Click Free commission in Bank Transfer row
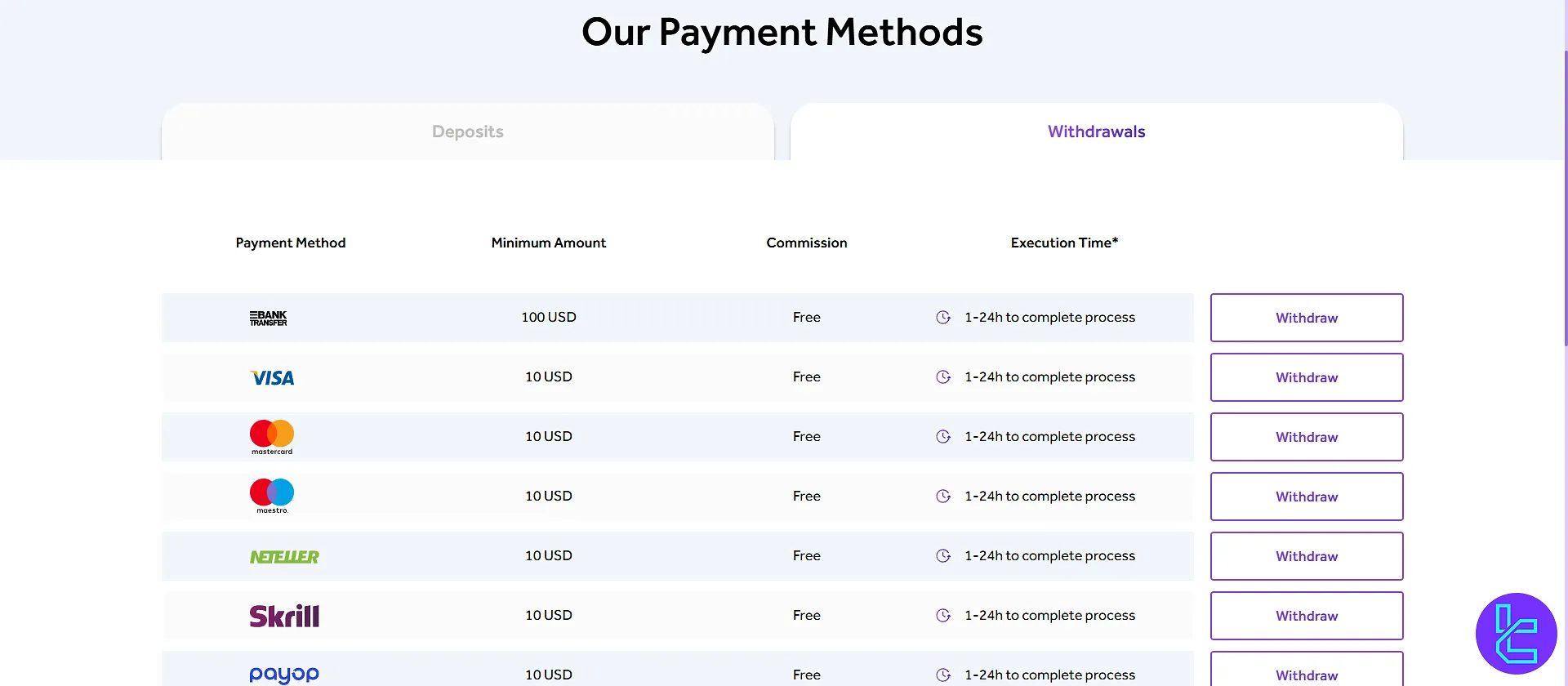1568x686 pixels. [807, 317]
